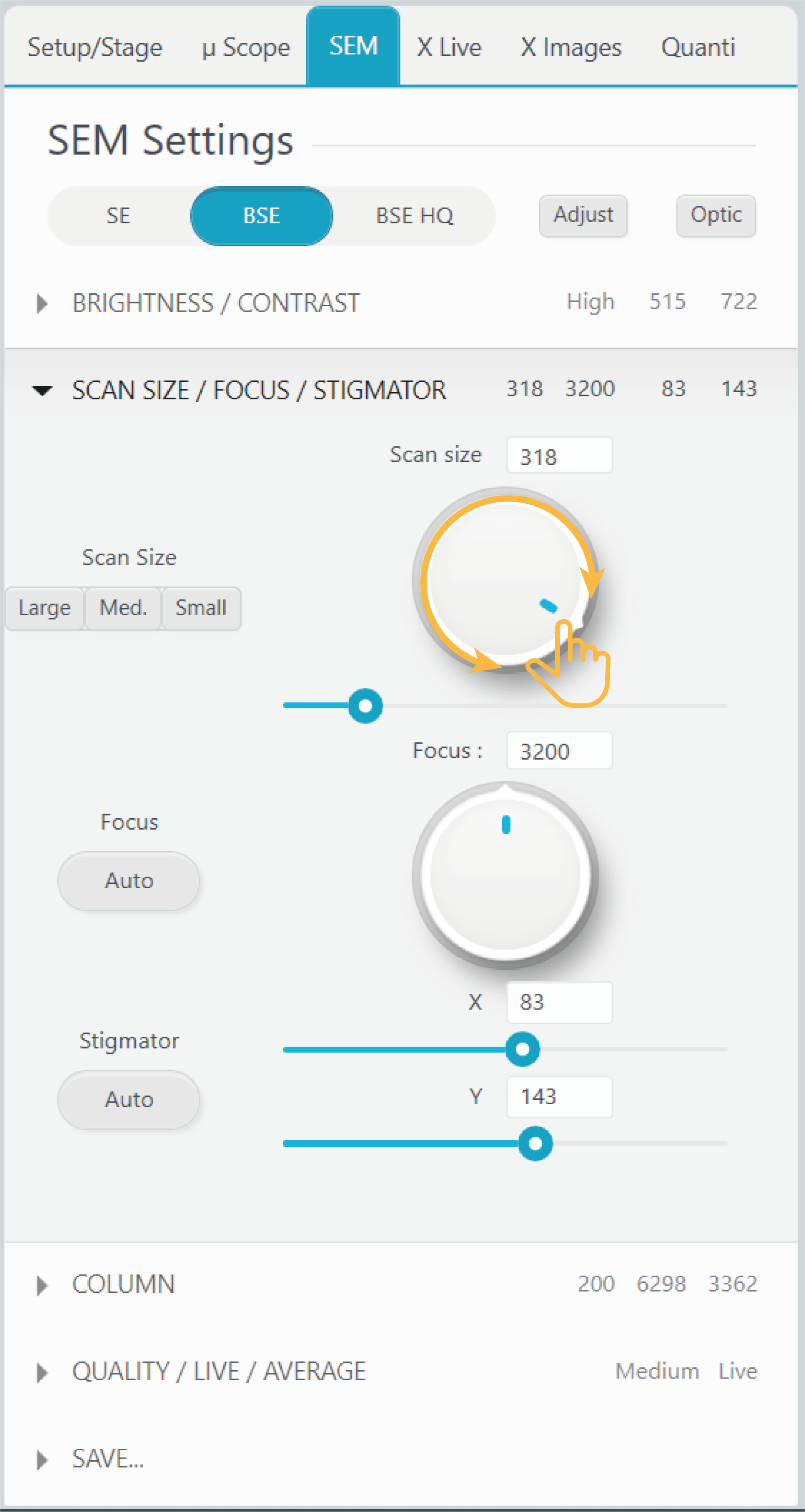Set scan size to Large

44,608
